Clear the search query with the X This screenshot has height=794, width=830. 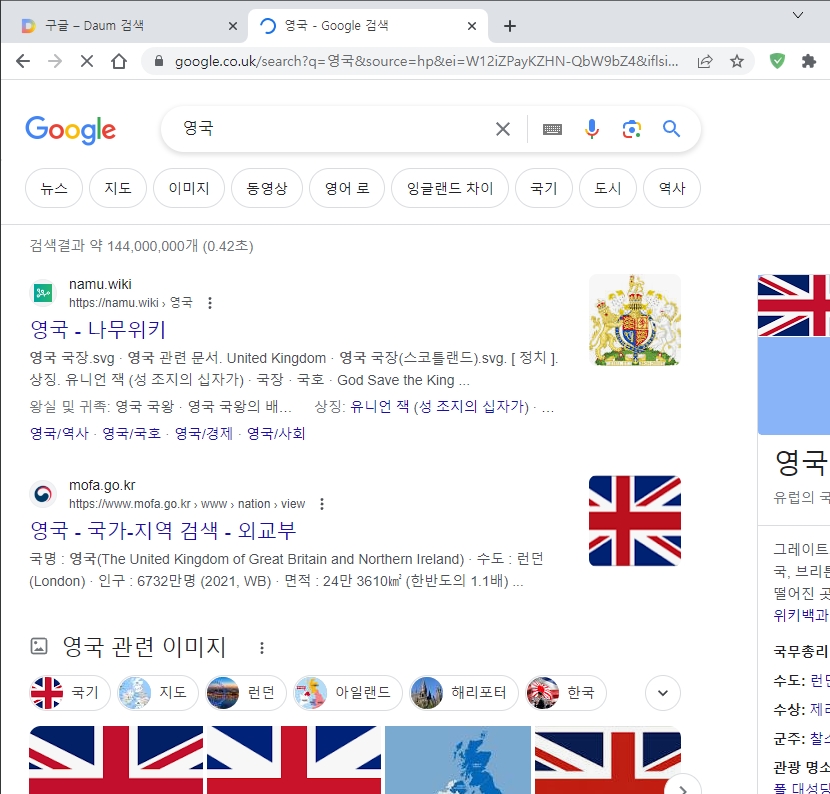pyautogui.click(x=502, y=129)
